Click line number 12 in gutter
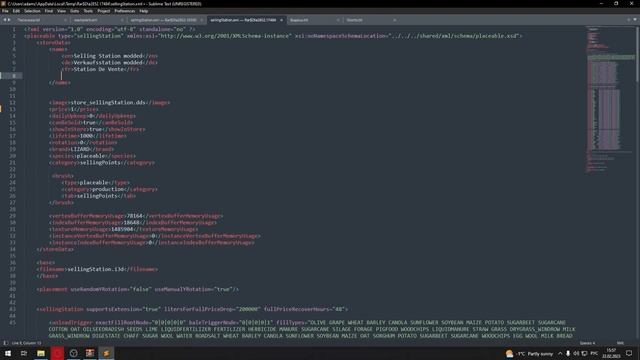 pos(12,102)
